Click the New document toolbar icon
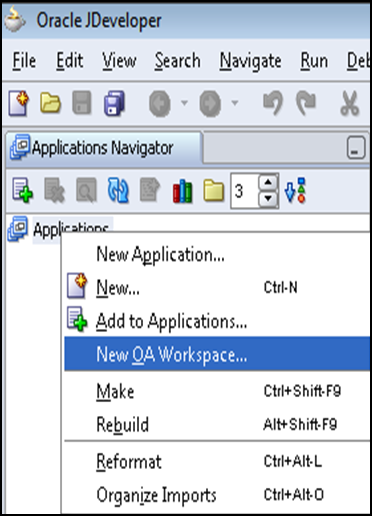 (19, 103)
